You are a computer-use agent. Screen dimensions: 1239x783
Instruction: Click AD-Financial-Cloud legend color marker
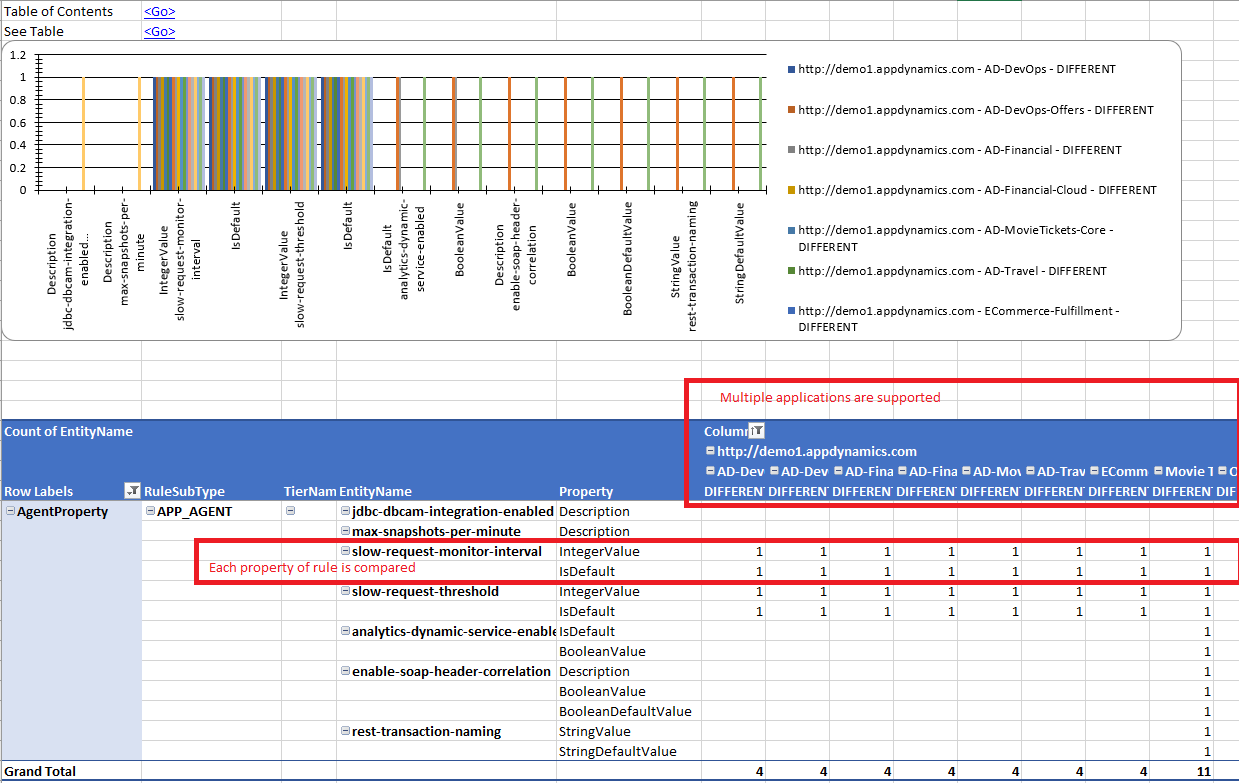pyautogui.click(x=791, y=190)
